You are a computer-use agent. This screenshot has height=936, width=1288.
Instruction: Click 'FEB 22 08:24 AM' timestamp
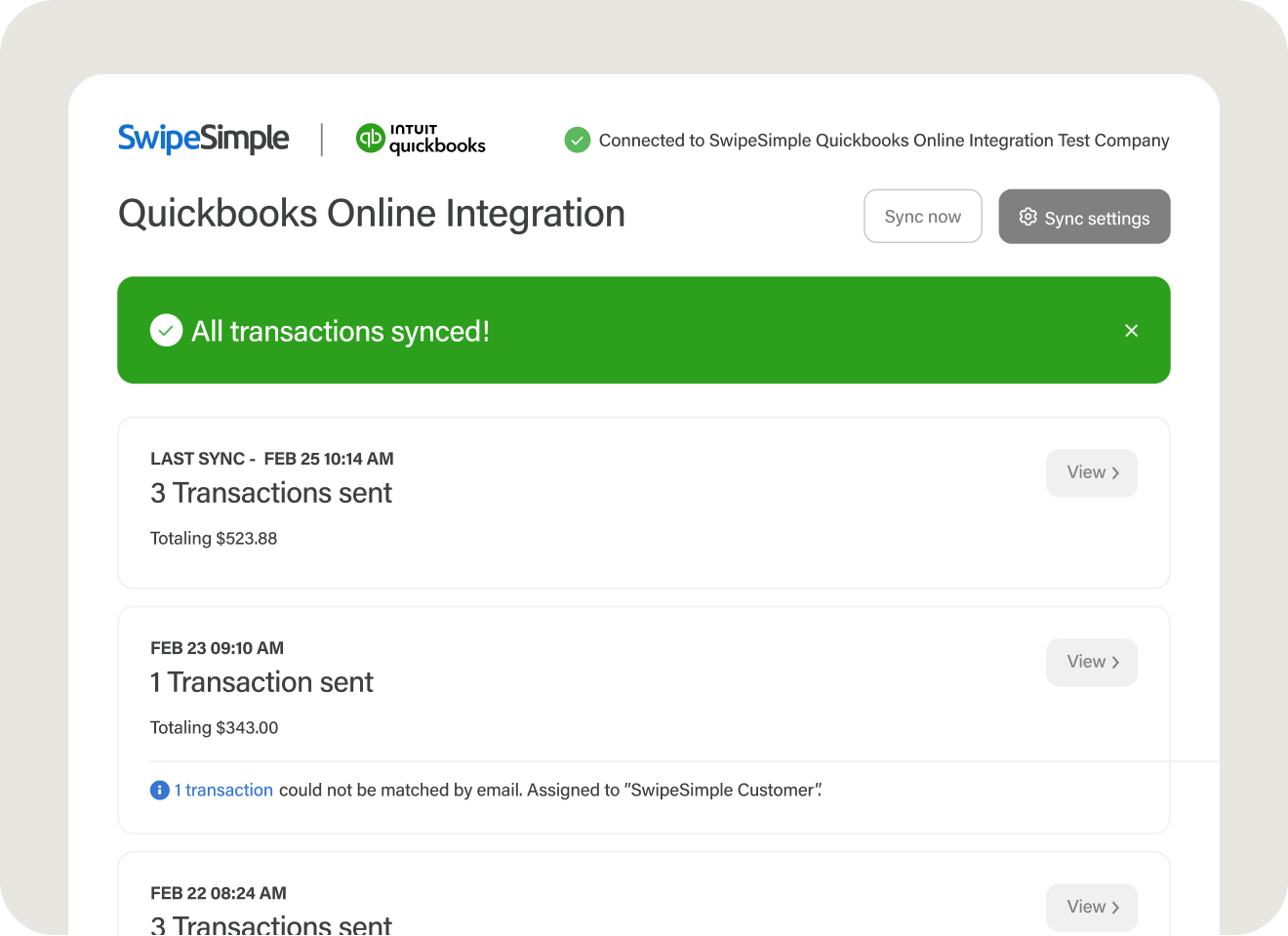click(219, 893)
